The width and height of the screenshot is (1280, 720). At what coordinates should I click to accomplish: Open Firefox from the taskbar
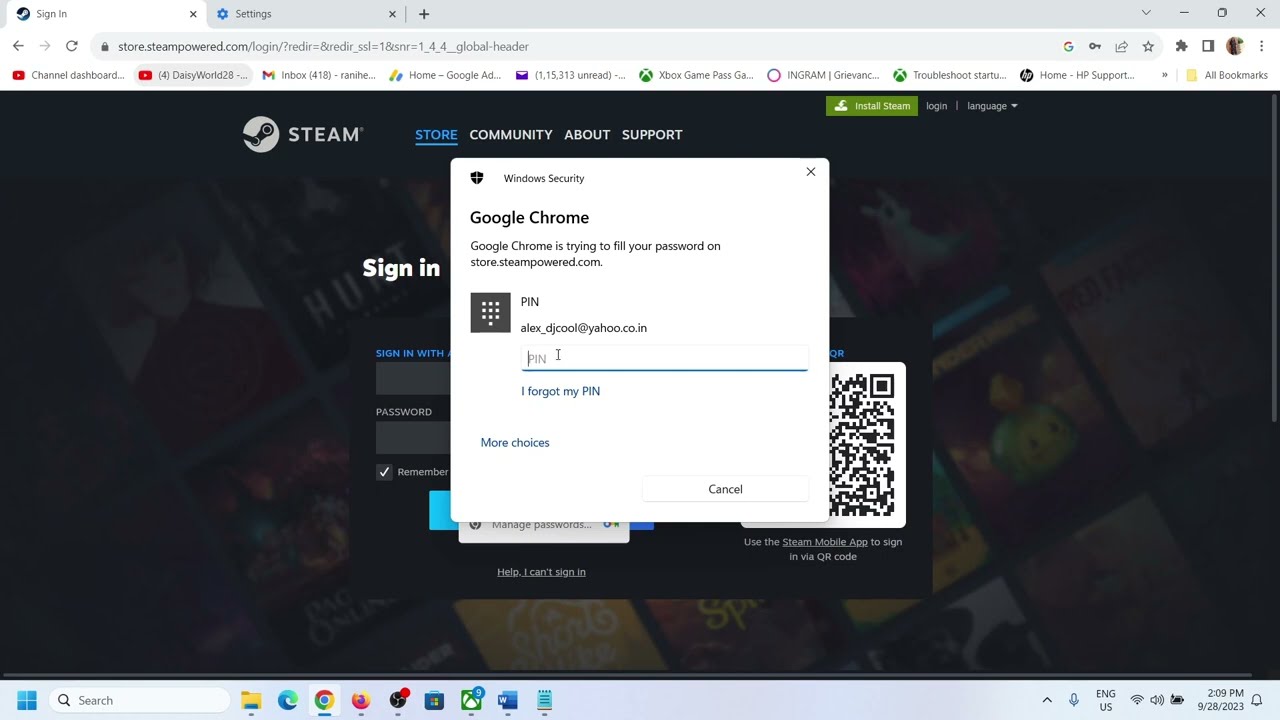[361, 700]
